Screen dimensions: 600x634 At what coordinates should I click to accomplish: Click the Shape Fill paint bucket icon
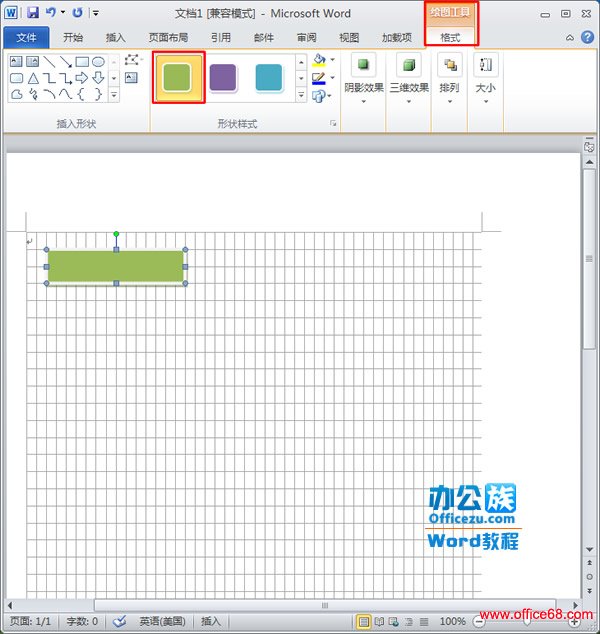(319, 60)
